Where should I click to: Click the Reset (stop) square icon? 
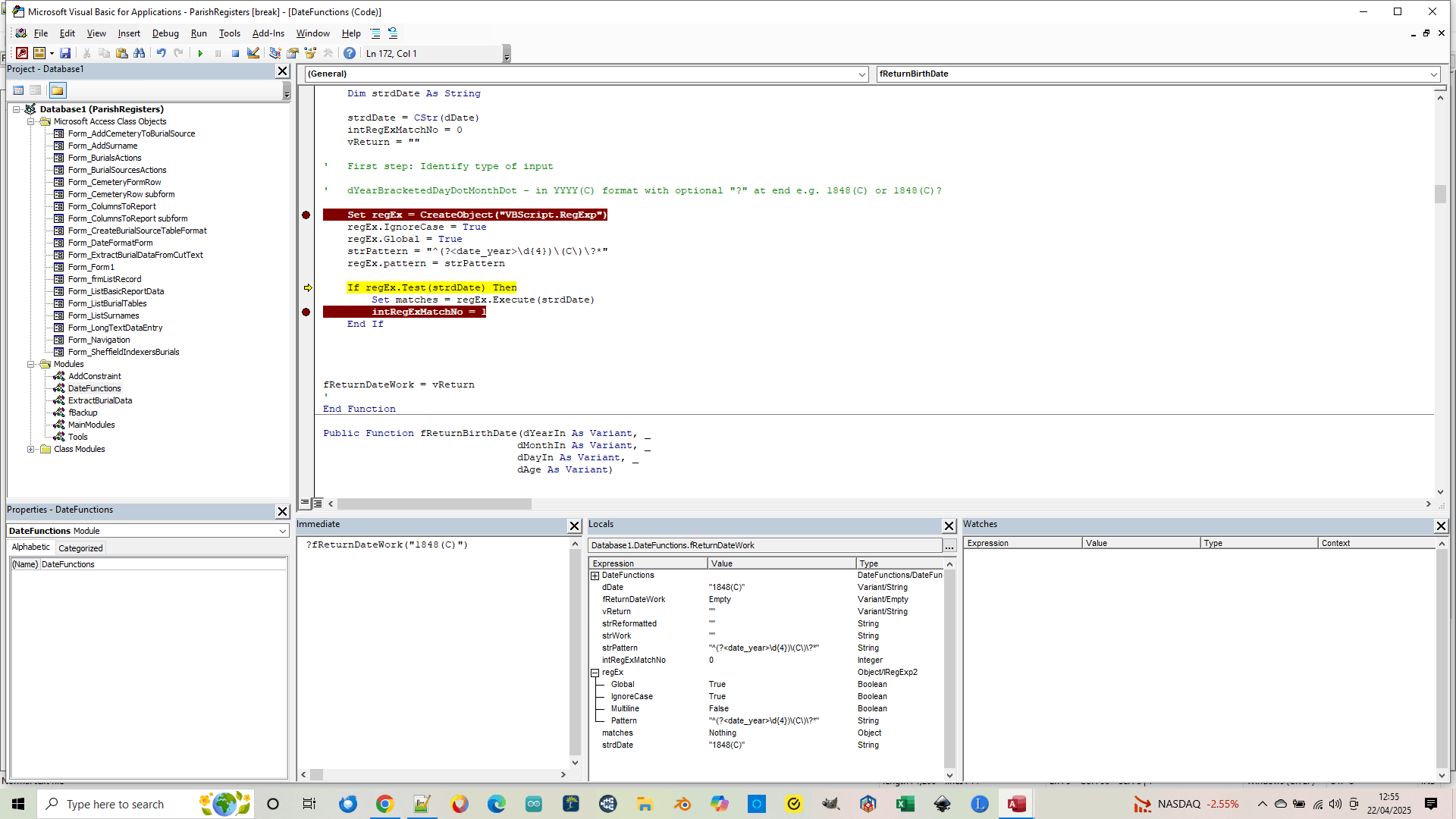pyautogui.click(x=235, y=53)
